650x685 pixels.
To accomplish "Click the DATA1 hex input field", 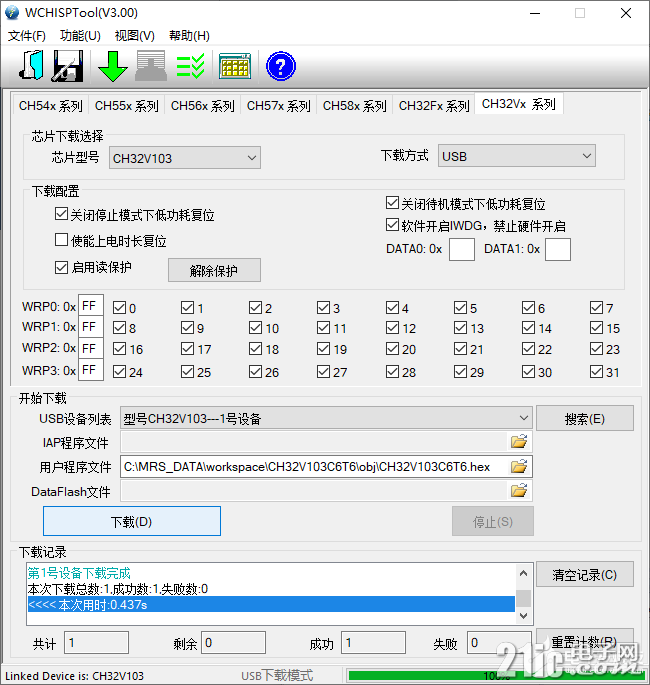I will [557, 249].
